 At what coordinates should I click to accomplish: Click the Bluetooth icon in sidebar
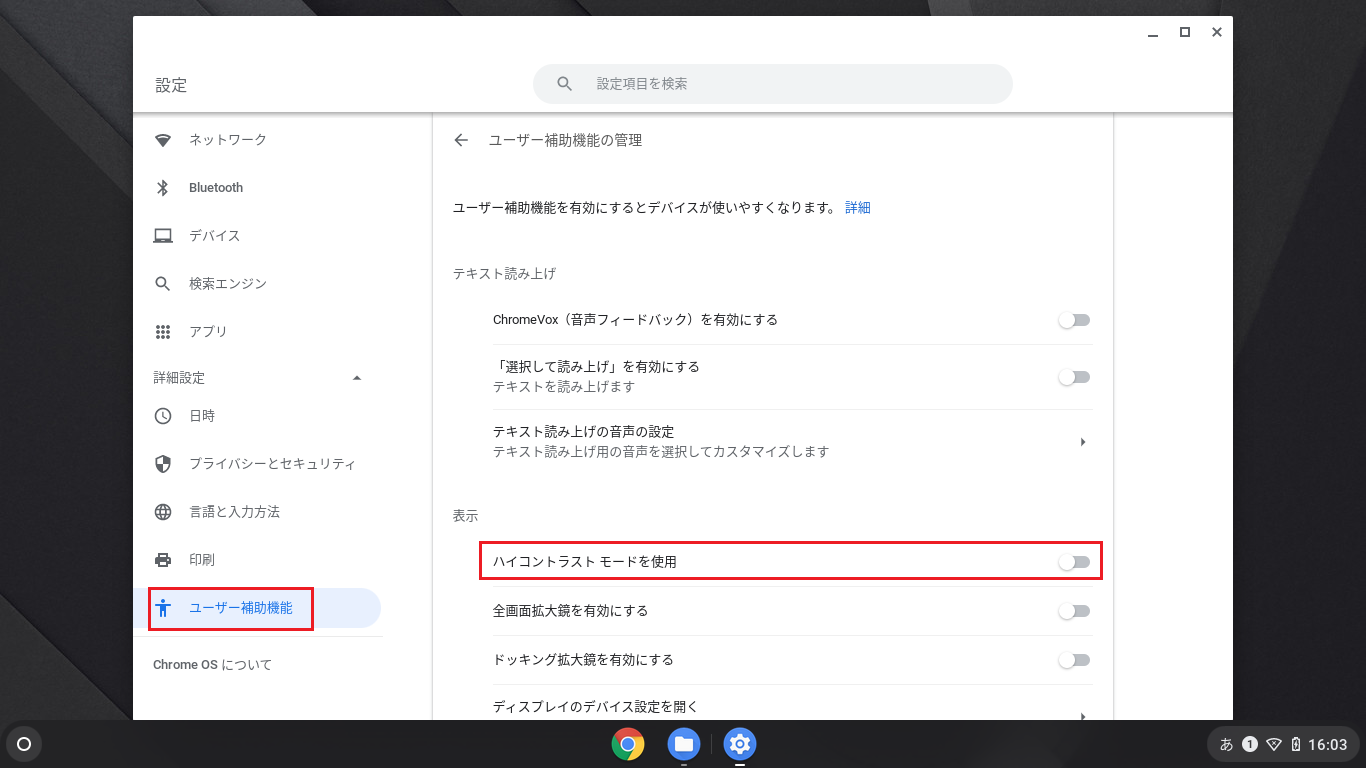(163, 188)
